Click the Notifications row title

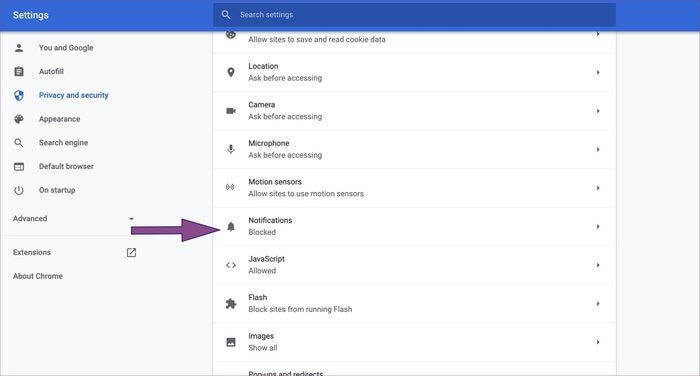pos(270,220)
